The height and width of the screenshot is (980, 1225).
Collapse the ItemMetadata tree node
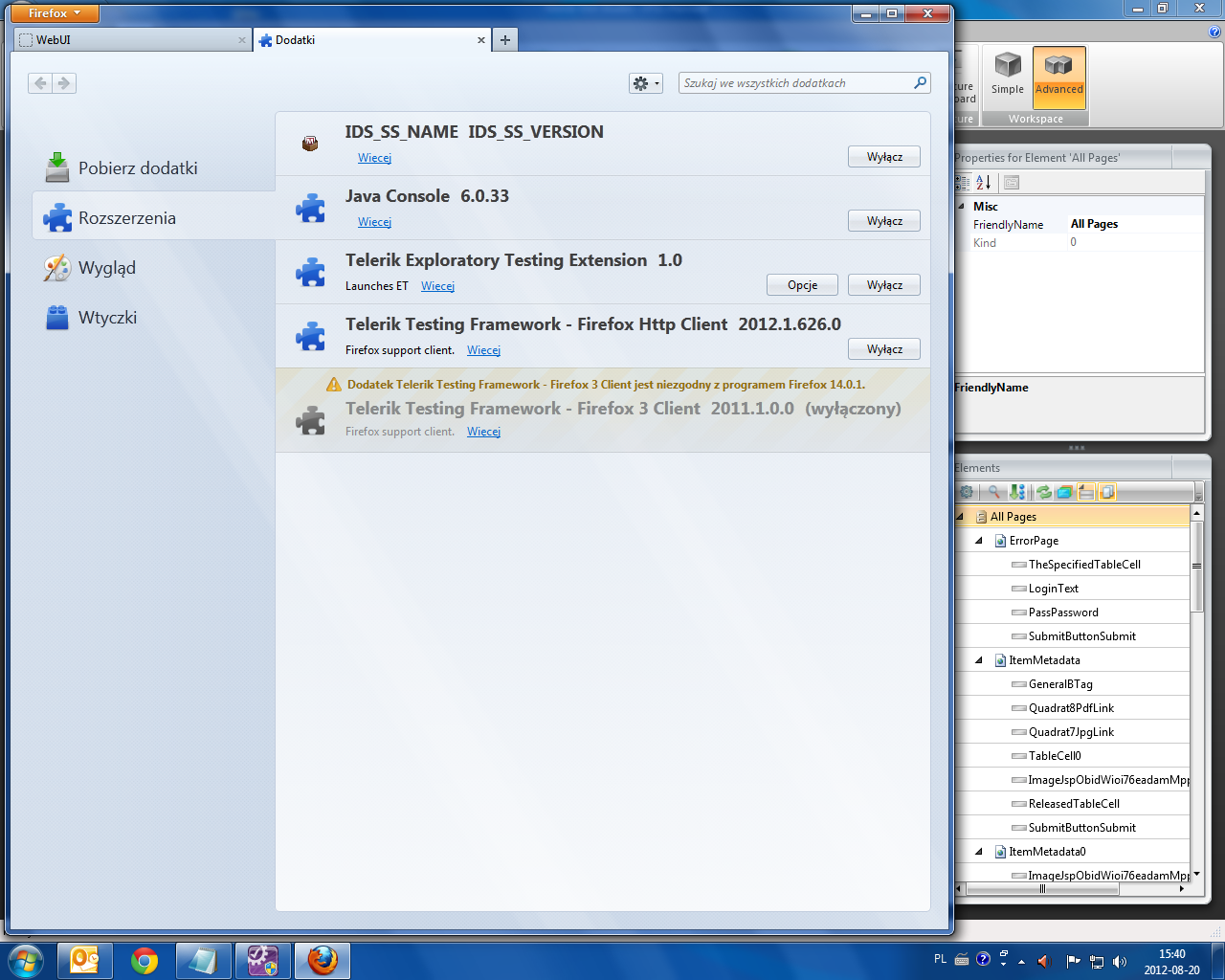coord(979,660)
